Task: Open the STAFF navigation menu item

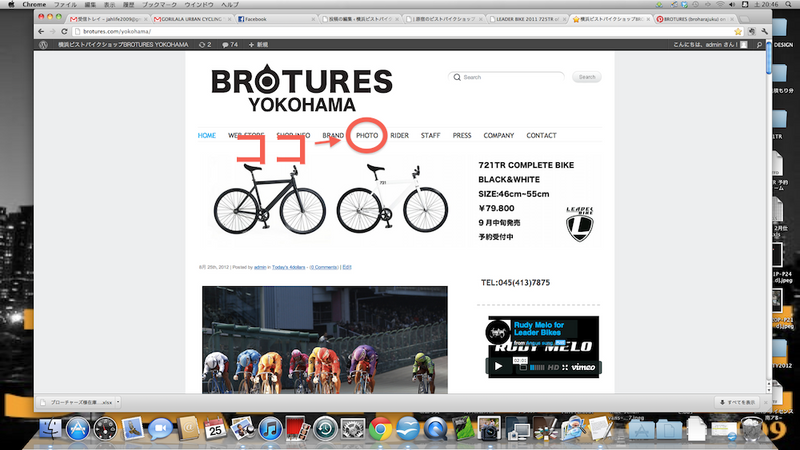Action: (x=430, y=136)
